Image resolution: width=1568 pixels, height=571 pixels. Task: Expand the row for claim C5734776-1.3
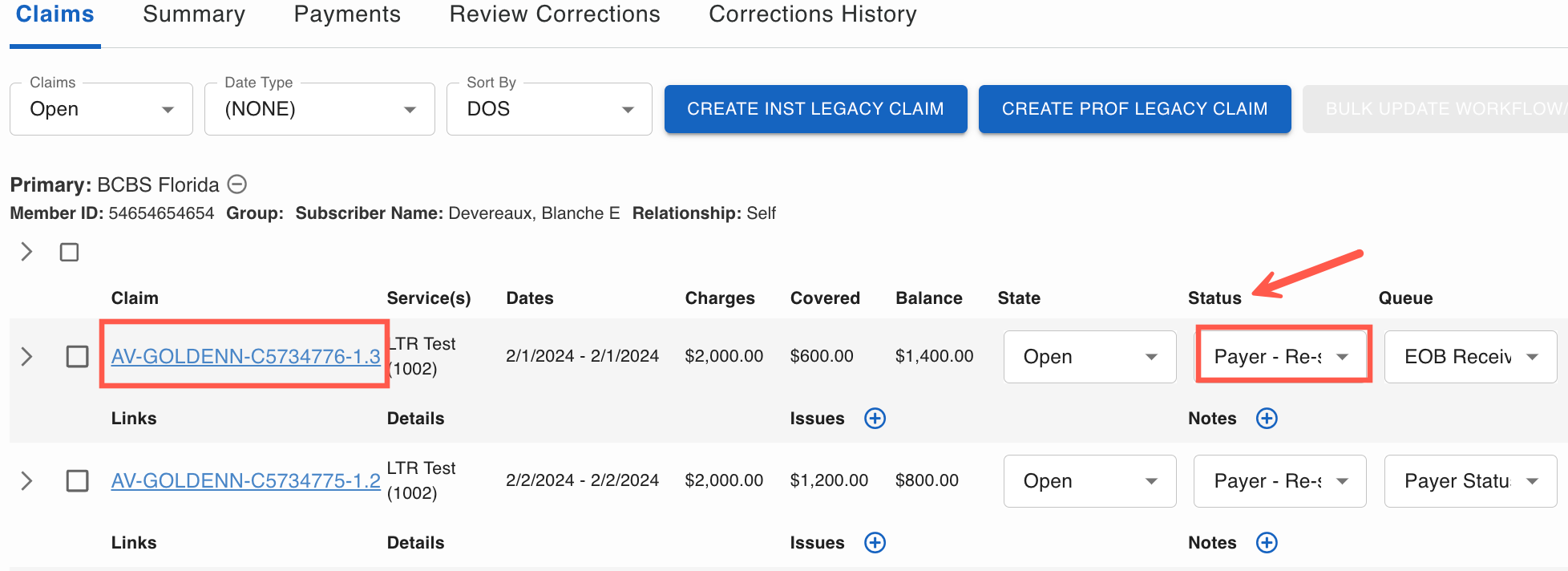point(26,356)
